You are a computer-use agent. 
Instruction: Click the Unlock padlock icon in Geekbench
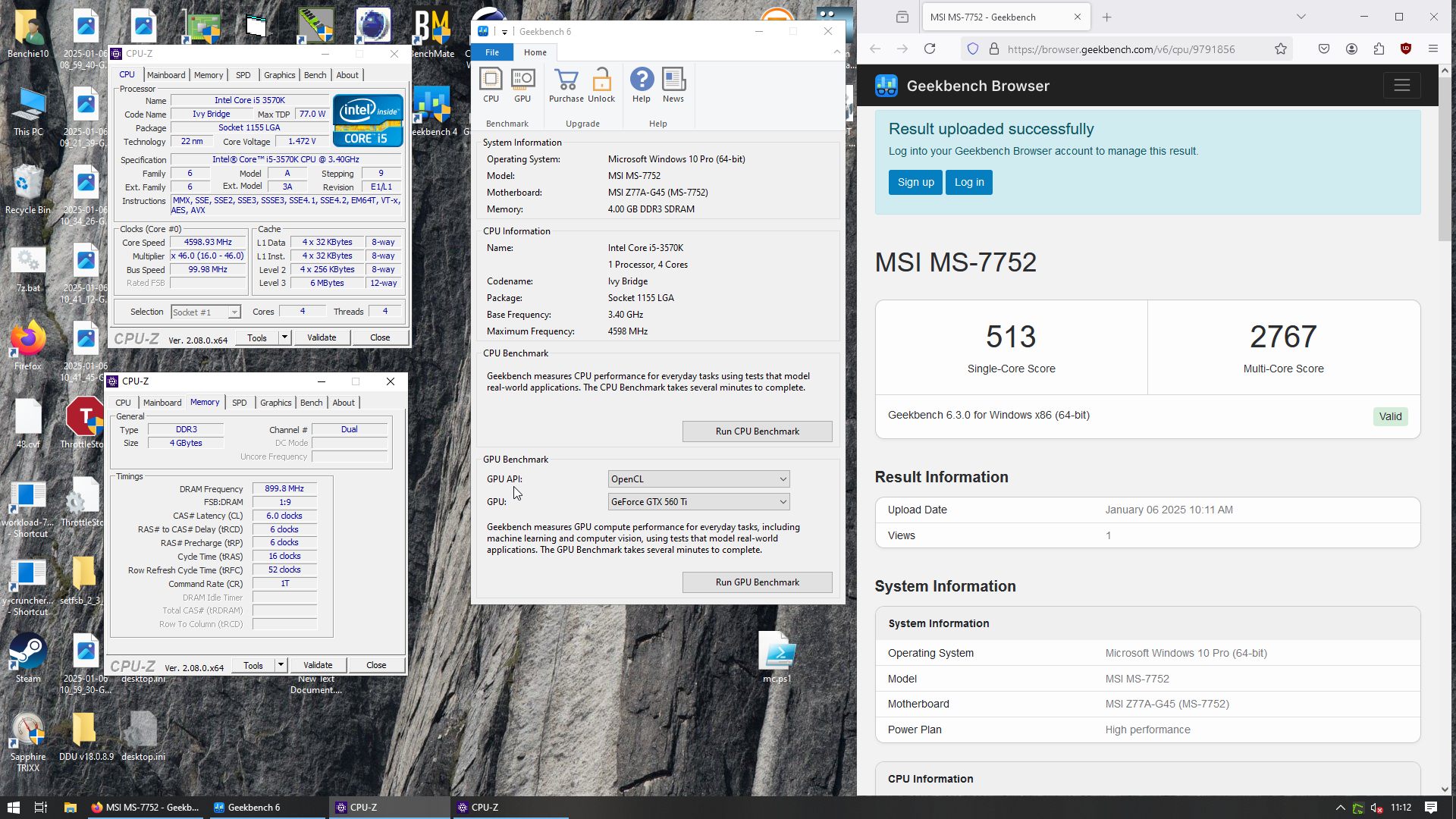(x=601, y=86)
